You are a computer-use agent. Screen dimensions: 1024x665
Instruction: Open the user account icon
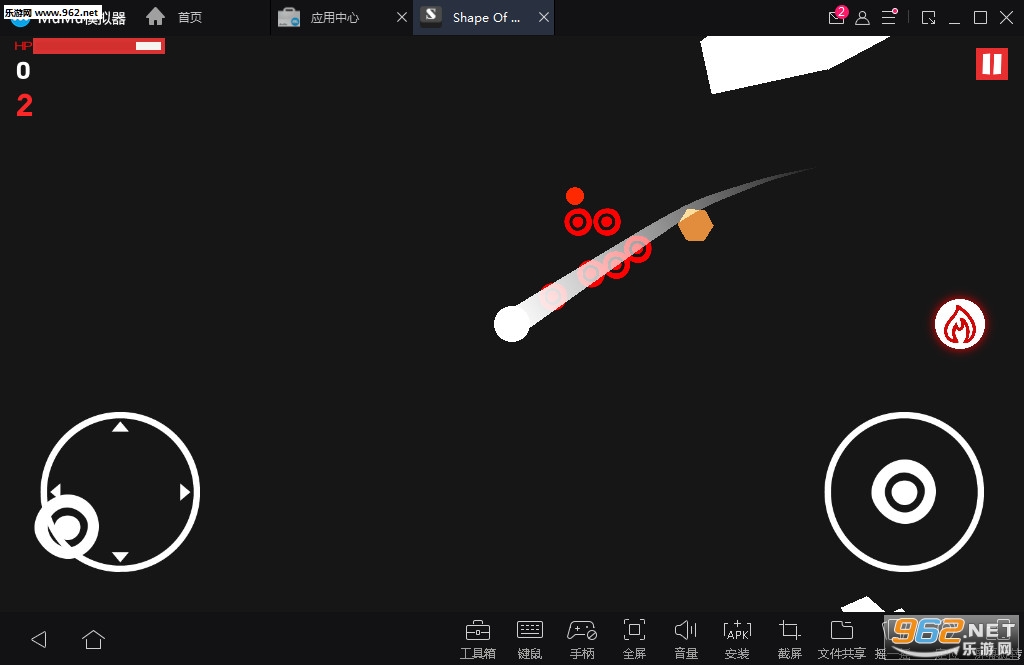862,18
